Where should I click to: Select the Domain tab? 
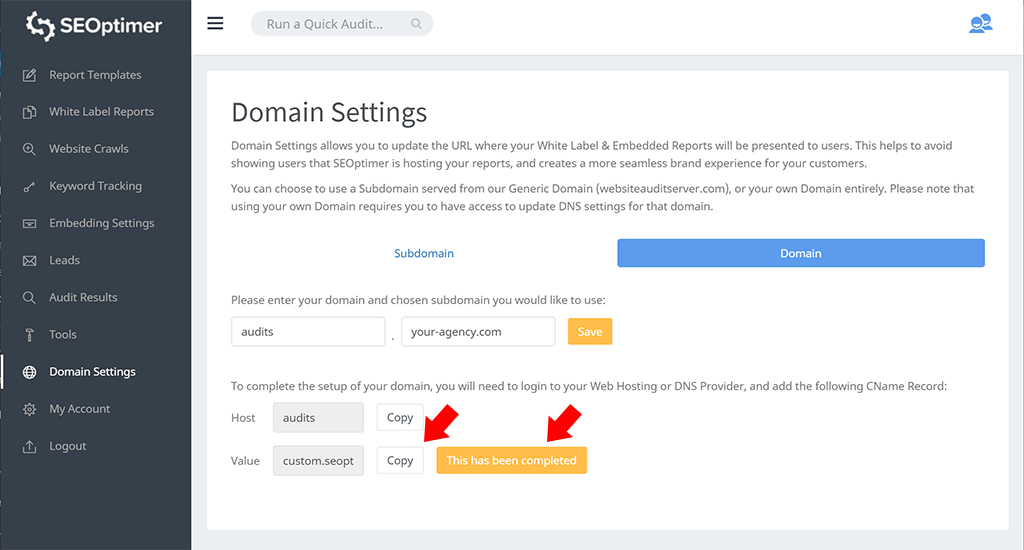[800, 253]
